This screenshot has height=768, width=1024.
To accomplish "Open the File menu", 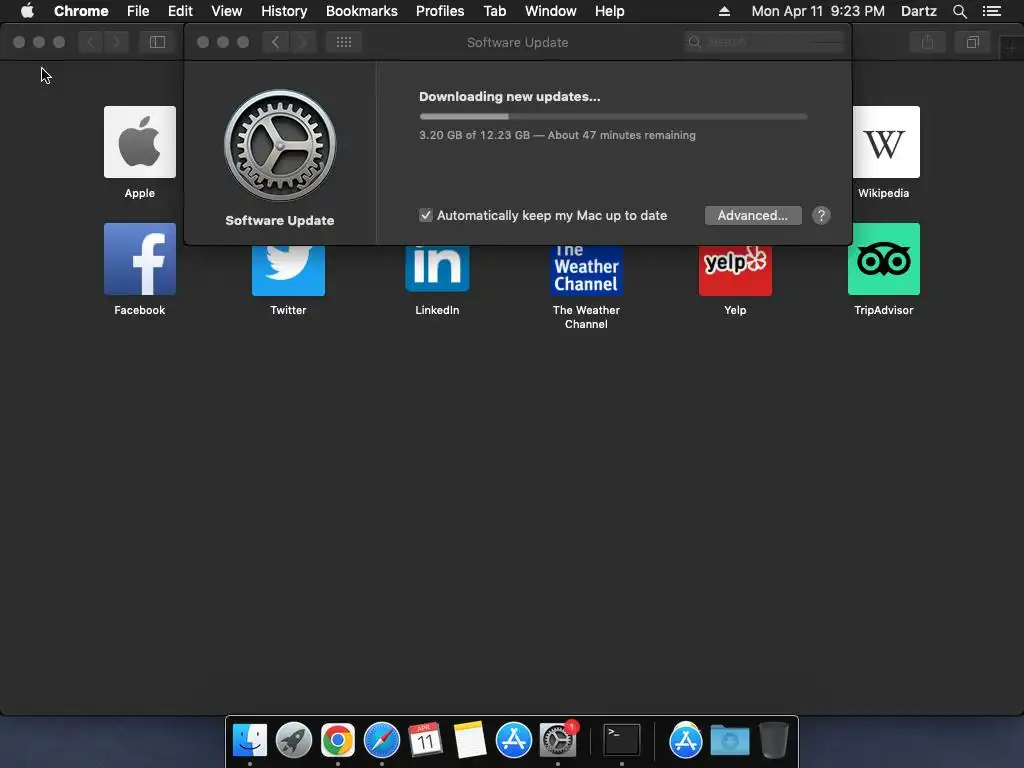I will [x=138, y=11].
